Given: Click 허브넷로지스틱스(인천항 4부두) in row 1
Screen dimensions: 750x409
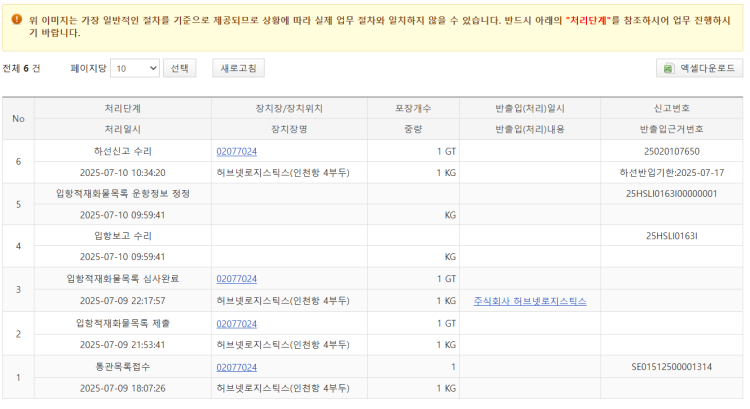Looking at the screenshot, I should point(283,388).
